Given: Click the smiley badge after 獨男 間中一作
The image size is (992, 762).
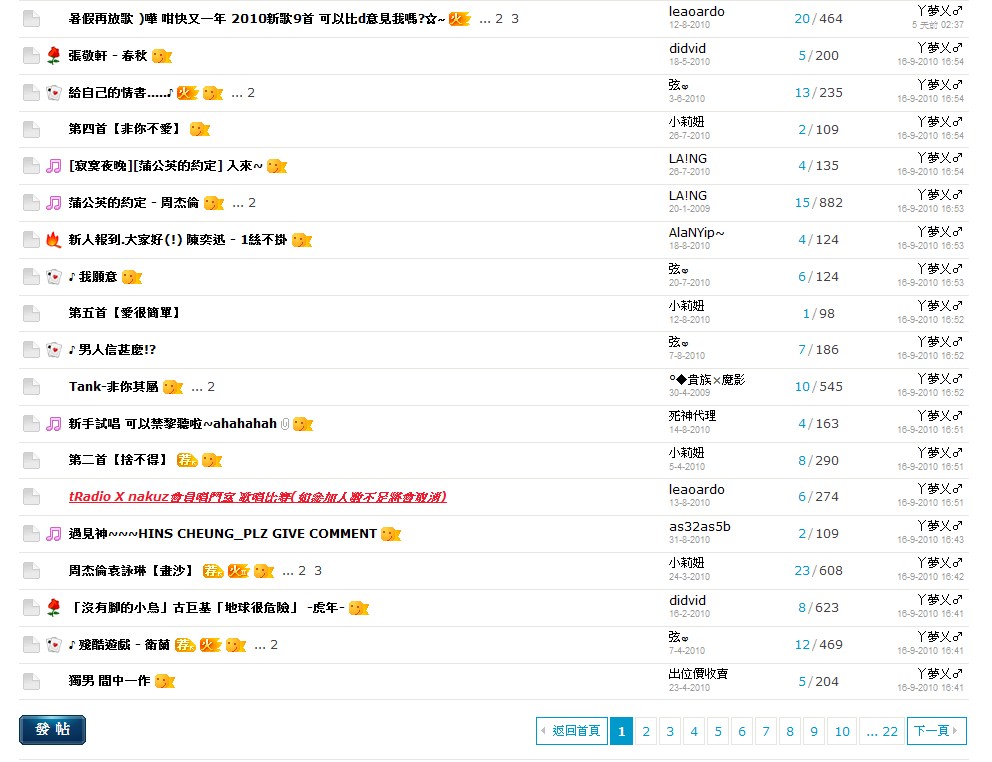Looking at the screenshot, I should (x=164, y=682).
